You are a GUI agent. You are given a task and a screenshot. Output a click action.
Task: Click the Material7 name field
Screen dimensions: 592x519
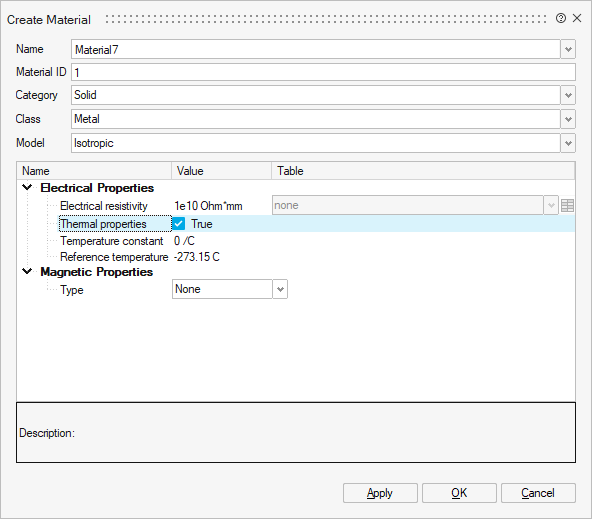click(316, 49)
